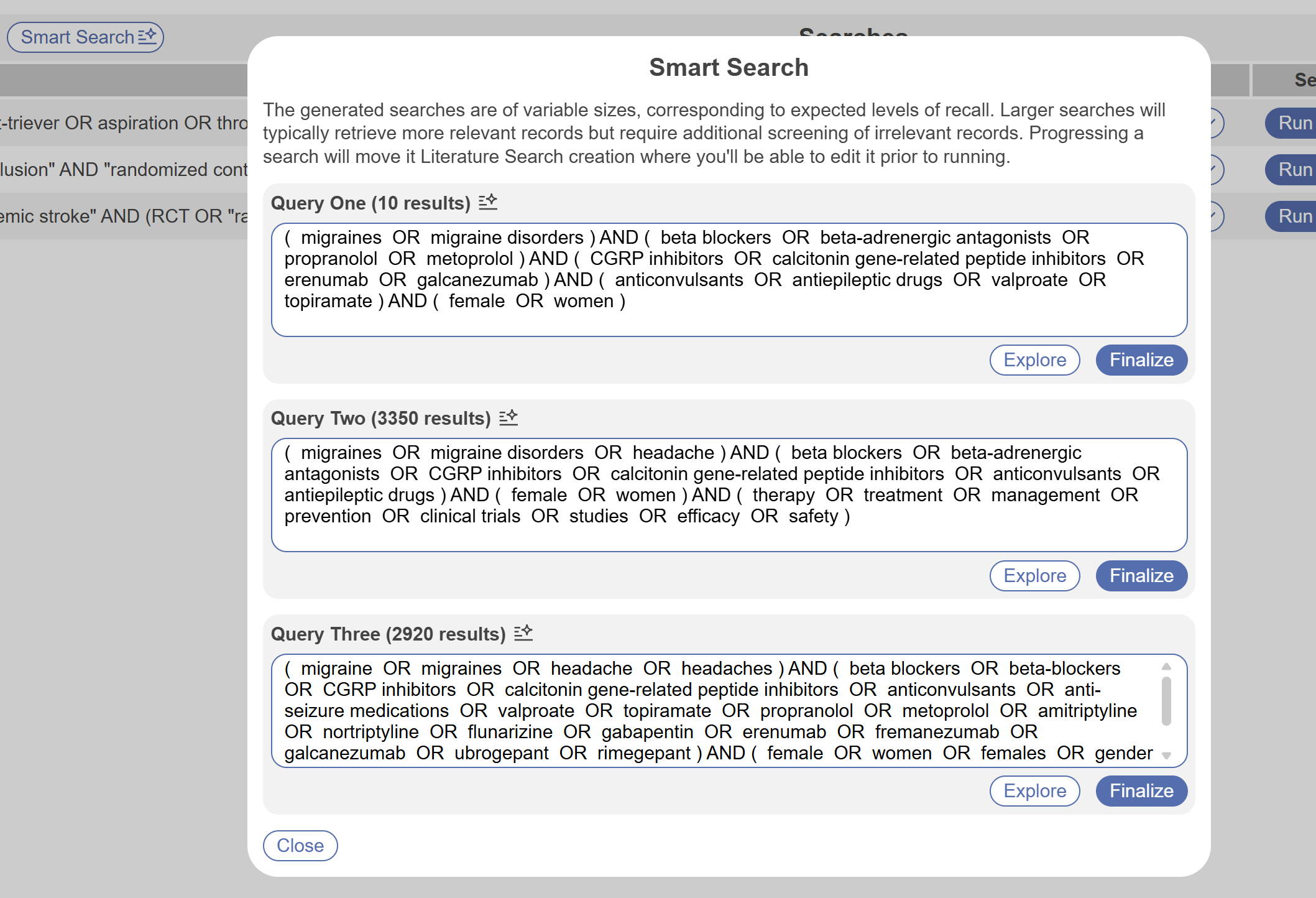Explore Query One results
The image size is (1316, 898).
click(x=1034, y=360)
